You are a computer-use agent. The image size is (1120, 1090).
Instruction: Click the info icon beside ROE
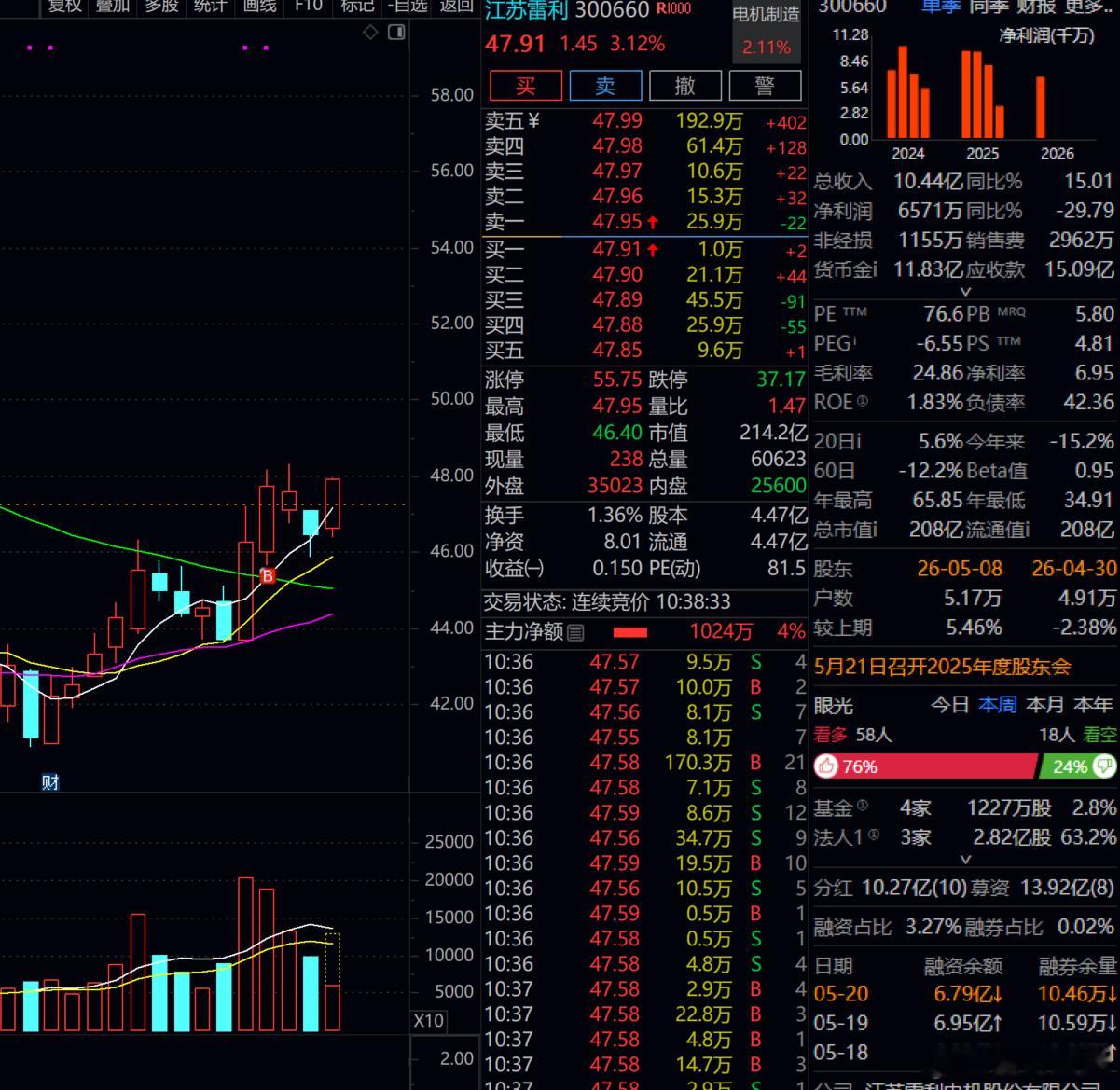click(862, 402)
